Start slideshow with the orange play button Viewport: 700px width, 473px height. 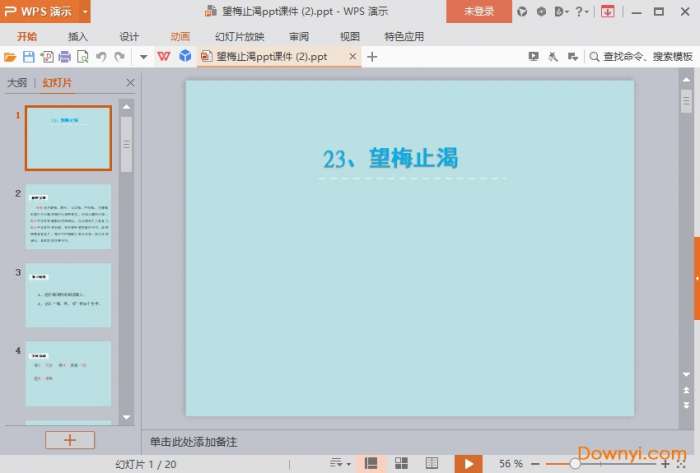click(x=468, y=464)
